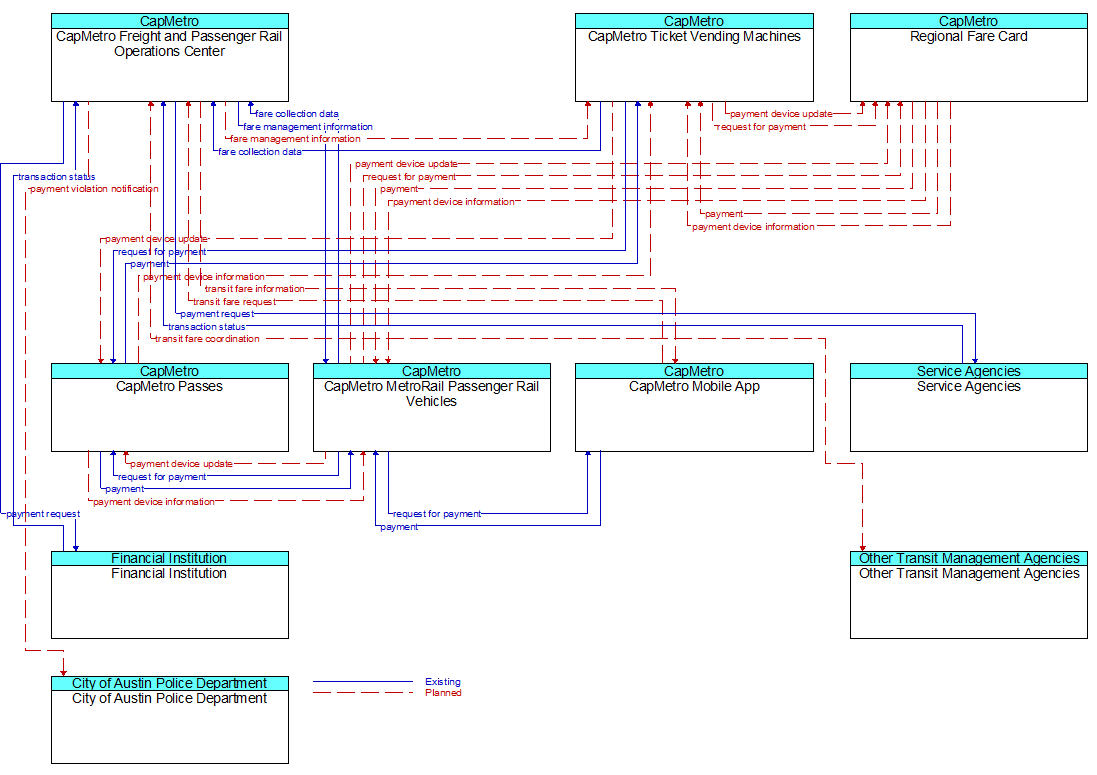Image resolution: width=1097 pixels, height=775 pixels.
Task: Click the dashed red Planned legend line
Action: tap(362, 693)
